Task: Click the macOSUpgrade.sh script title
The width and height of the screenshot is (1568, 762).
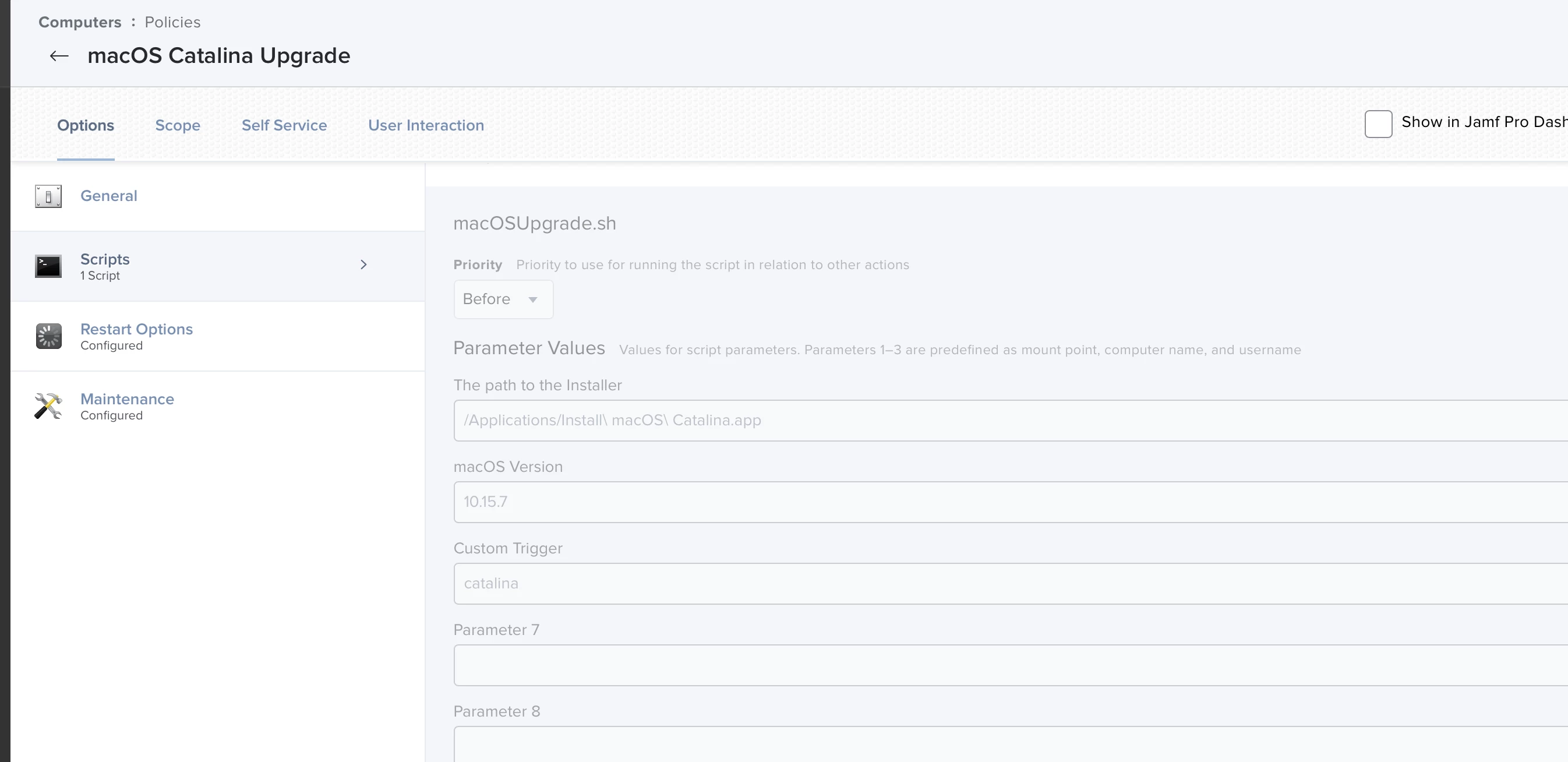Action: click(x=535, y=223)
